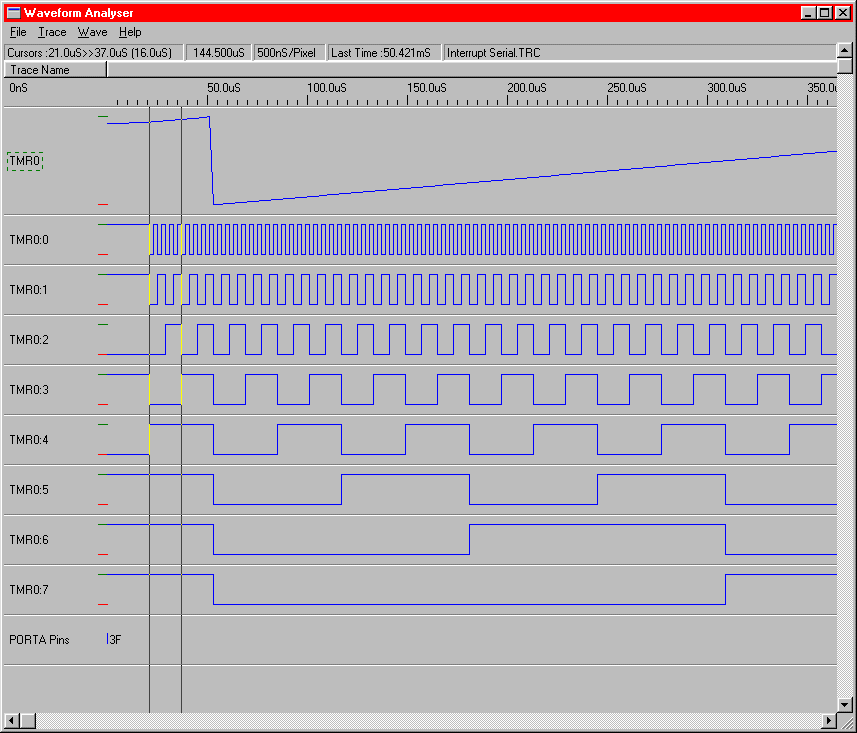Click the down arrow beside Trace Name header
Viewport: 857px width, 733px height.
845,69
